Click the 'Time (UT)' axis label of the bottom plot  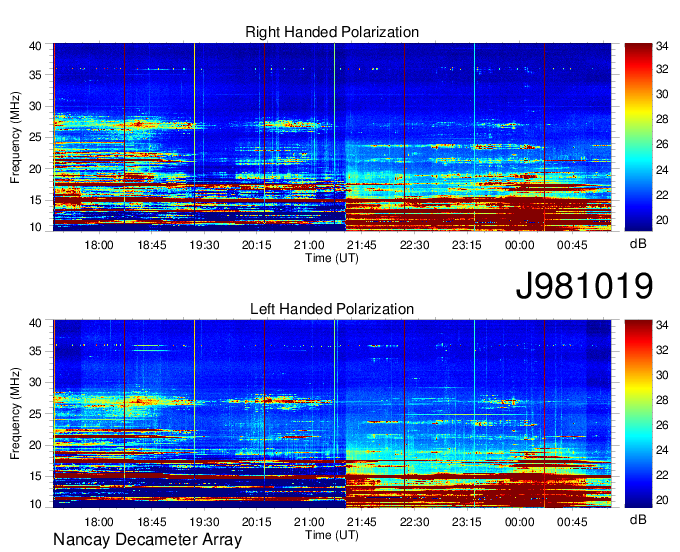pyautogui.click(x=332, y=535)
